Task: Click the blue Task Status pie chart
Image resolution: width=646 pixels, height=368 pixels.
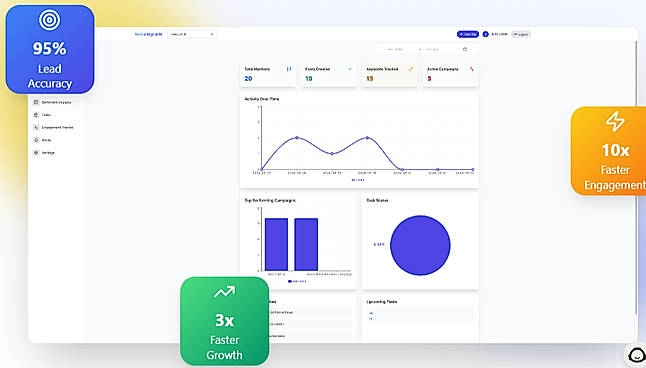Action: (420, 245)
